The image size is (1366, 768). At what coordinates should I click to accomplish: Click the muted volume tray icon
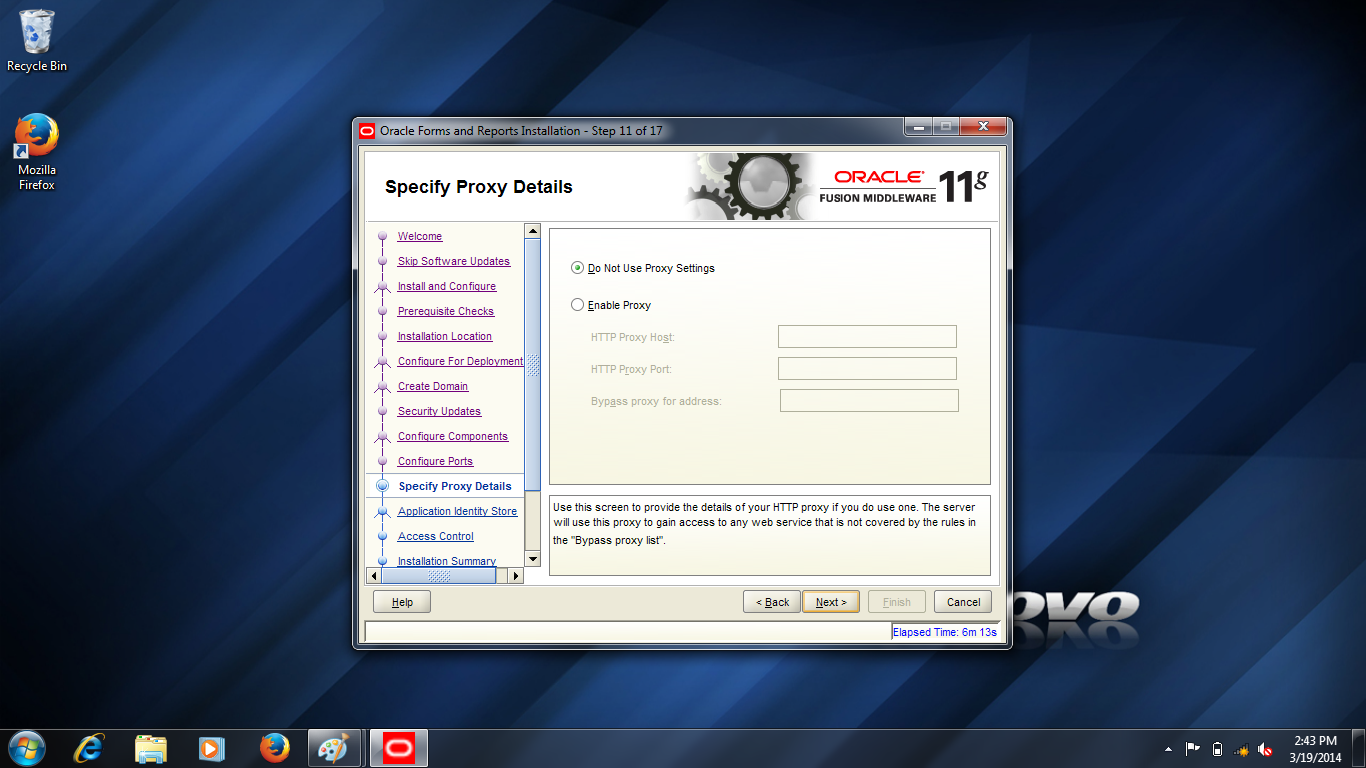coord(1265,749)
